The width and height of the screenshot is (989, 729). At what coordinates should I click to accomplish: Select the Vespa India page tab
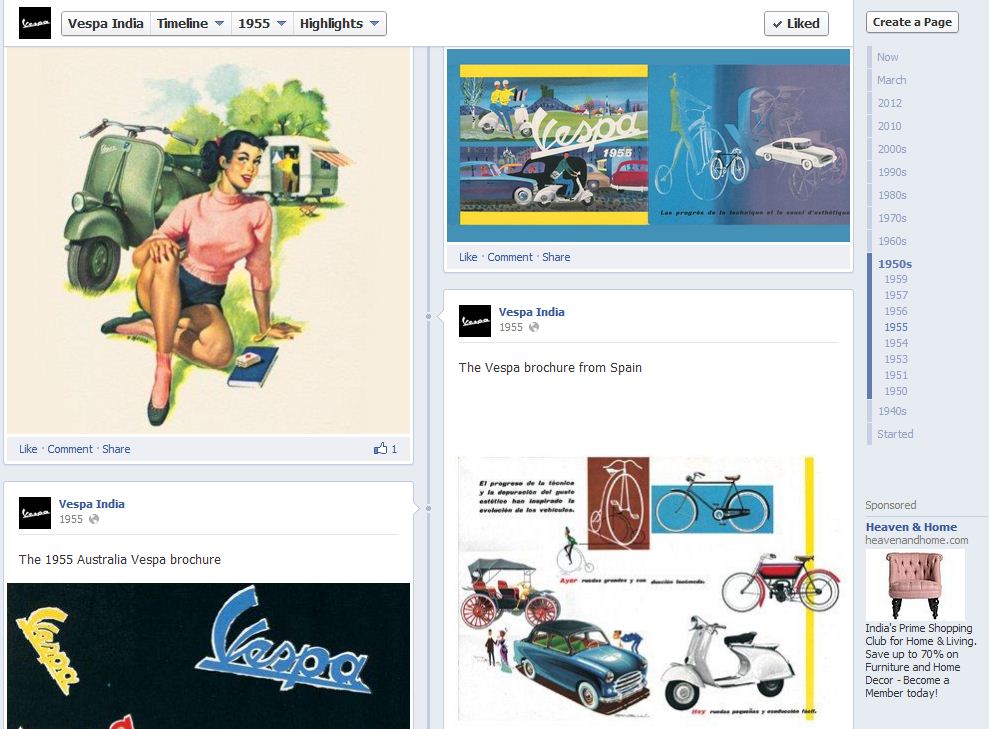coord(106,24)
